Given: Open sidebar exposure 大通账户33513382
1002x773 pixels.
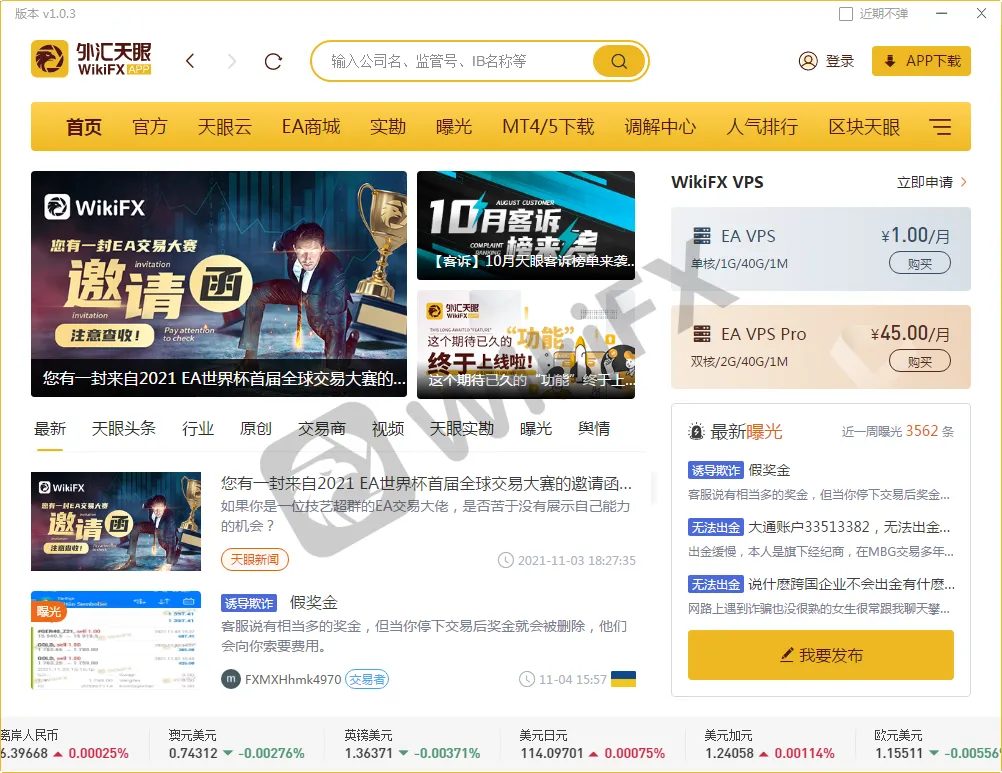Looking at the screenshot, I should click(849, 527).
